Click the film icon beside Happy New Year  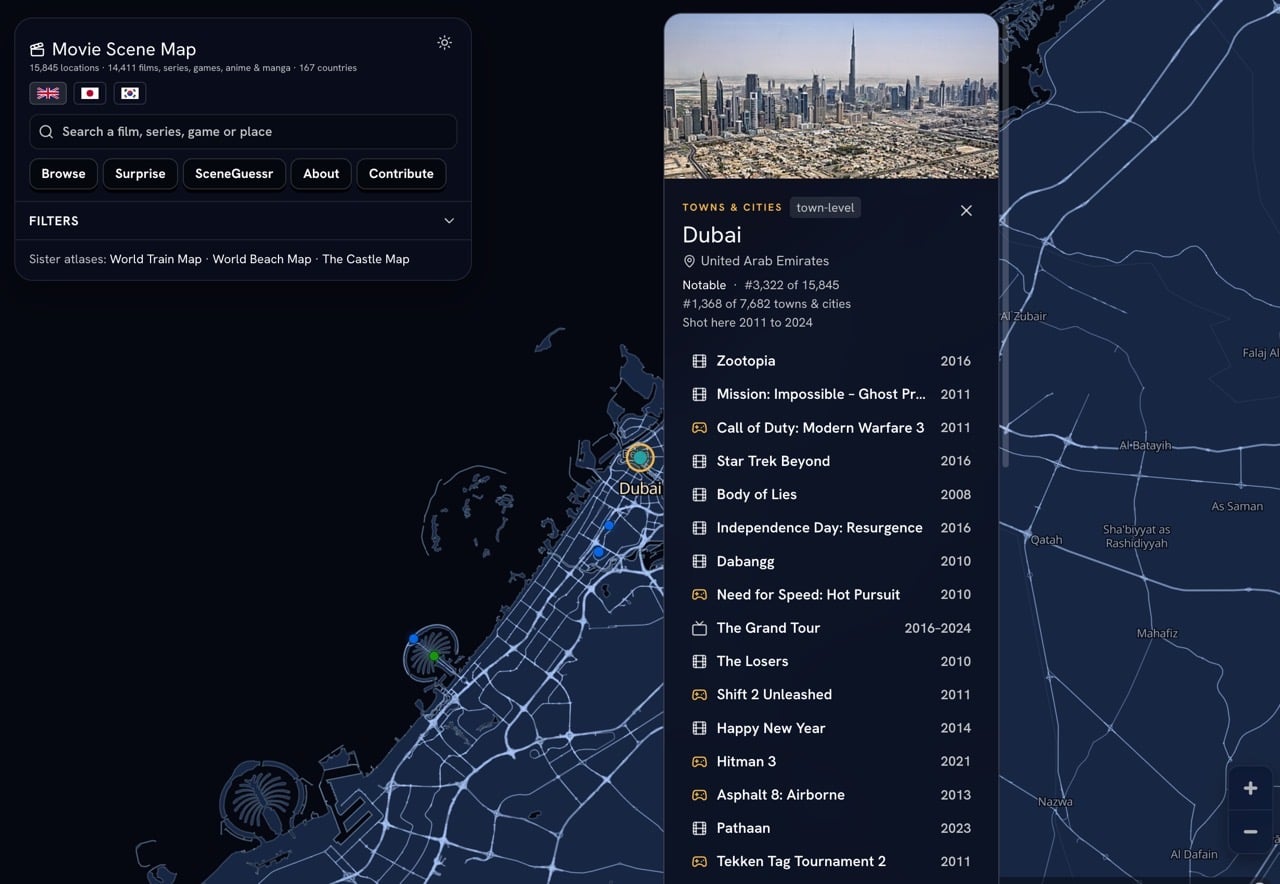(700, 728)
